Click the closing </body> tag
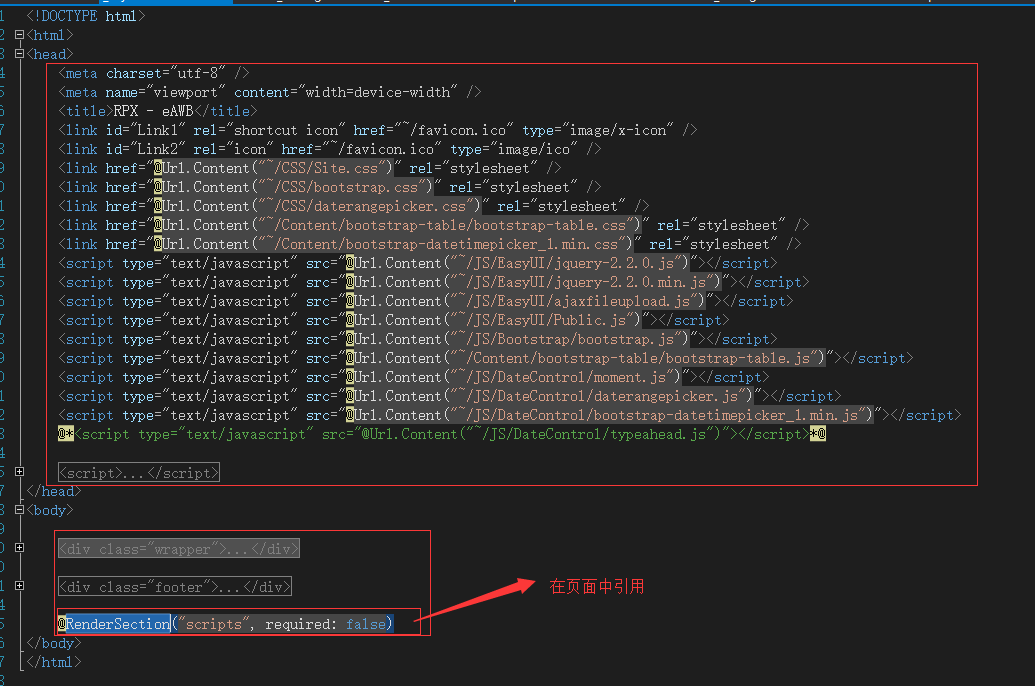1035x686 pixels. [53, 643]
